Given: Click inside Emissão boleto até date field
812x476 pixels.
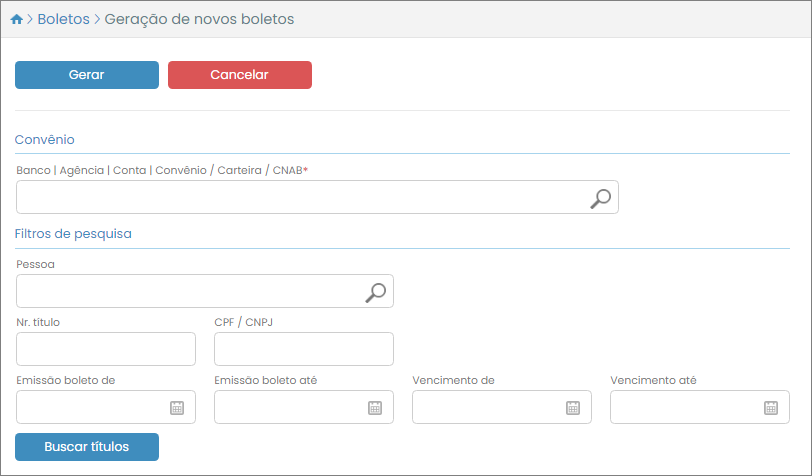Looking at the screenshot, I should click(288, 407).
